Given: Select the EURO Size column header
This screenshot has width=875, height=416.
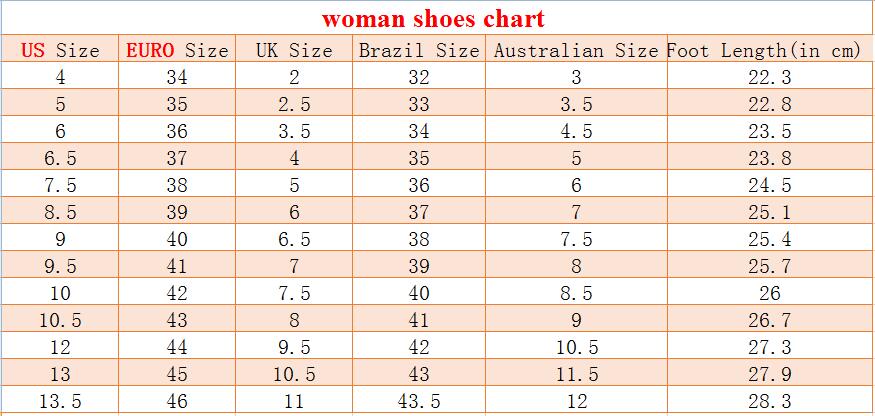Looking at the screenshot, I should pyautogui.click(x=177, y=50).
